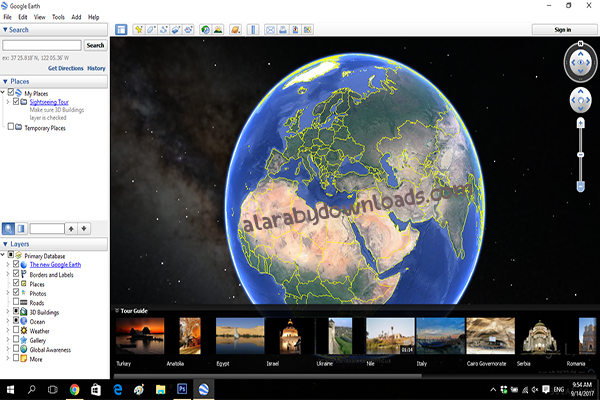Open search History link
Screen dimensions: 600x400
pos(96,68)
